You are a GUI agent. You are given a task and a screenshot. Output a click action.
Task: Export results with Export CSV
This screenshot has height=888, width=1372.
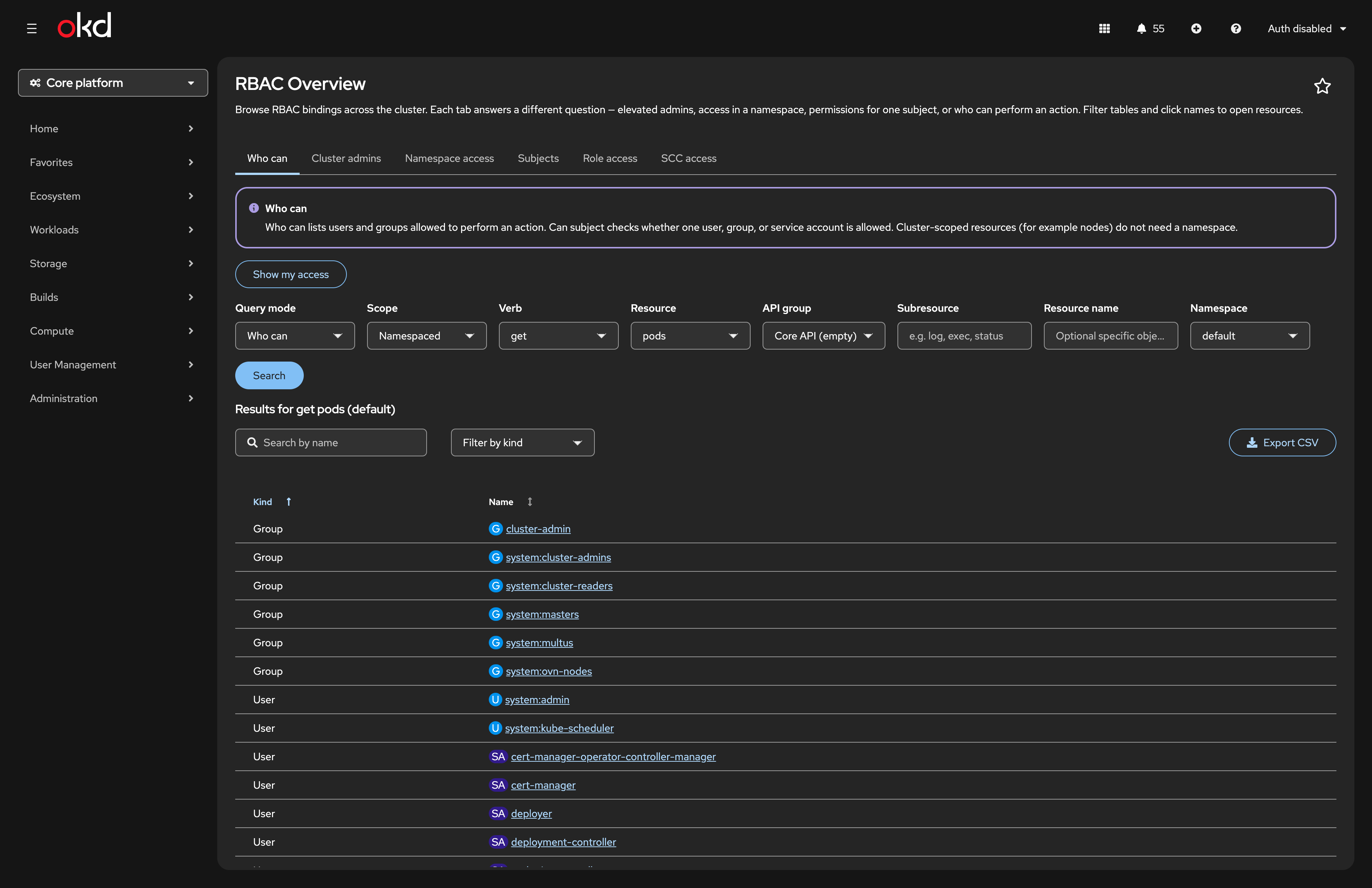pos(1282,442)
